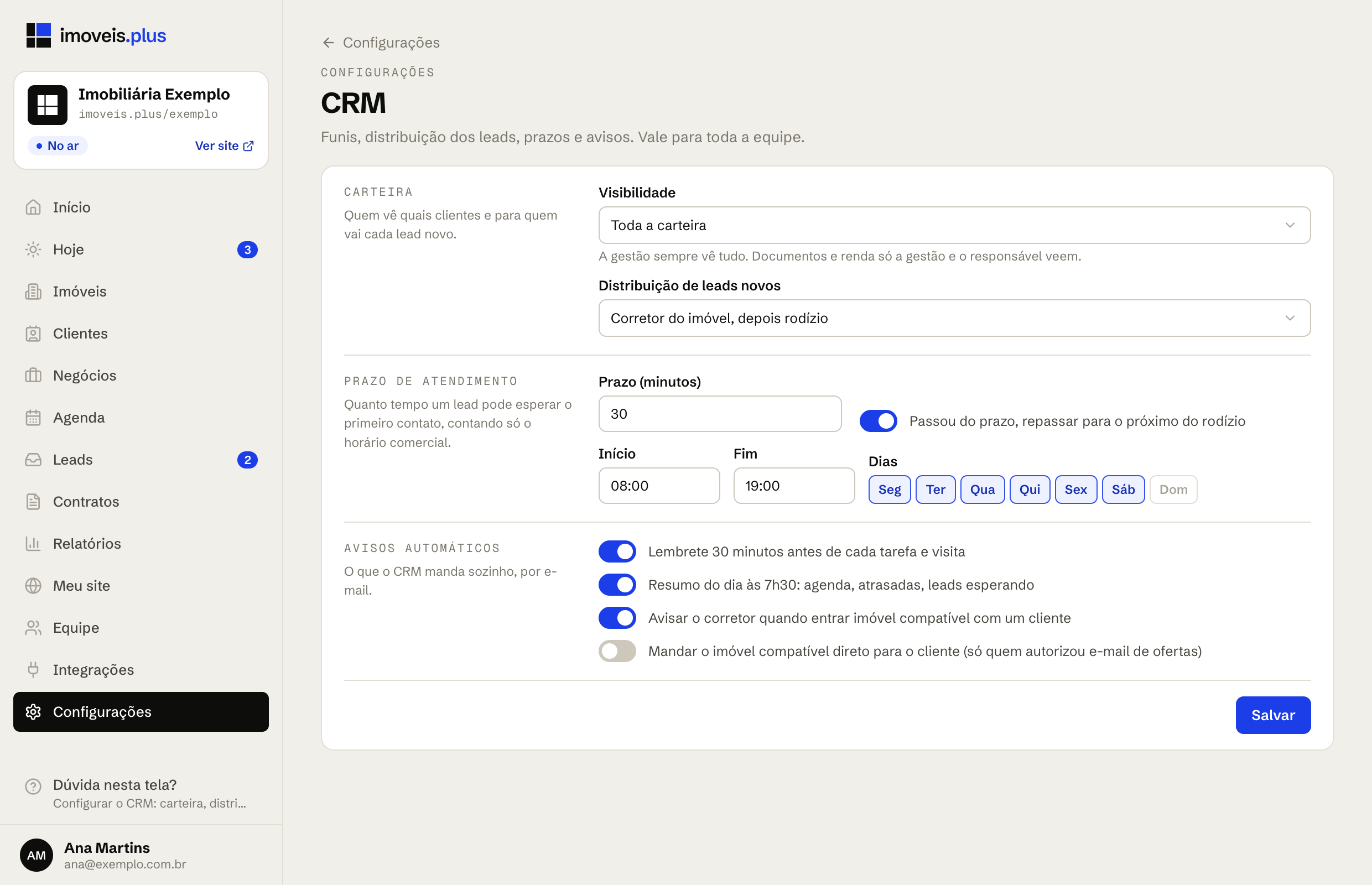Click the Início time field 08:00
The width and height of the screenshot is (1372, 885).
pos(659,486)
